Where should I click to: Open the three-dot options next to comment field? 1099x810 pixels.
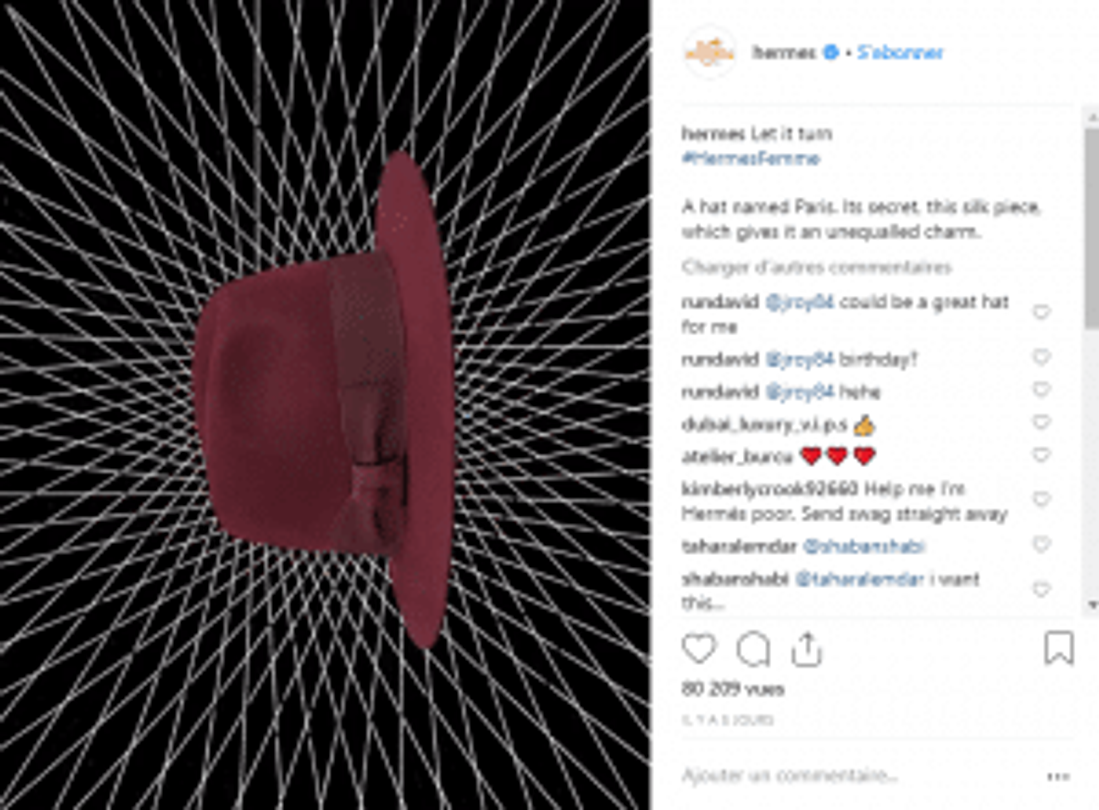[1058, 776]
